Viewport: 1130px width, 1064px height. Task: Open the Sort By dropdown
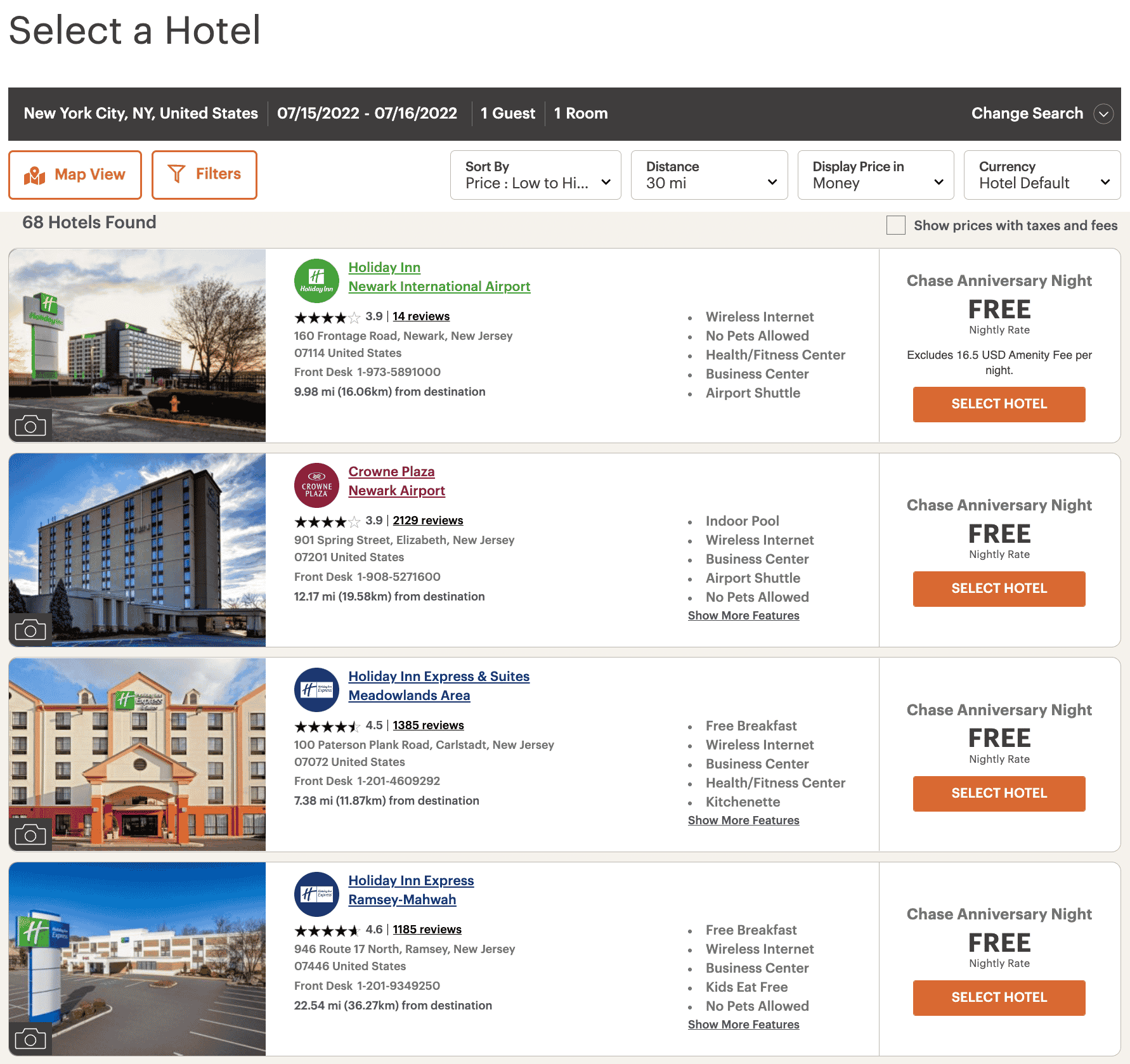point(535,175)
